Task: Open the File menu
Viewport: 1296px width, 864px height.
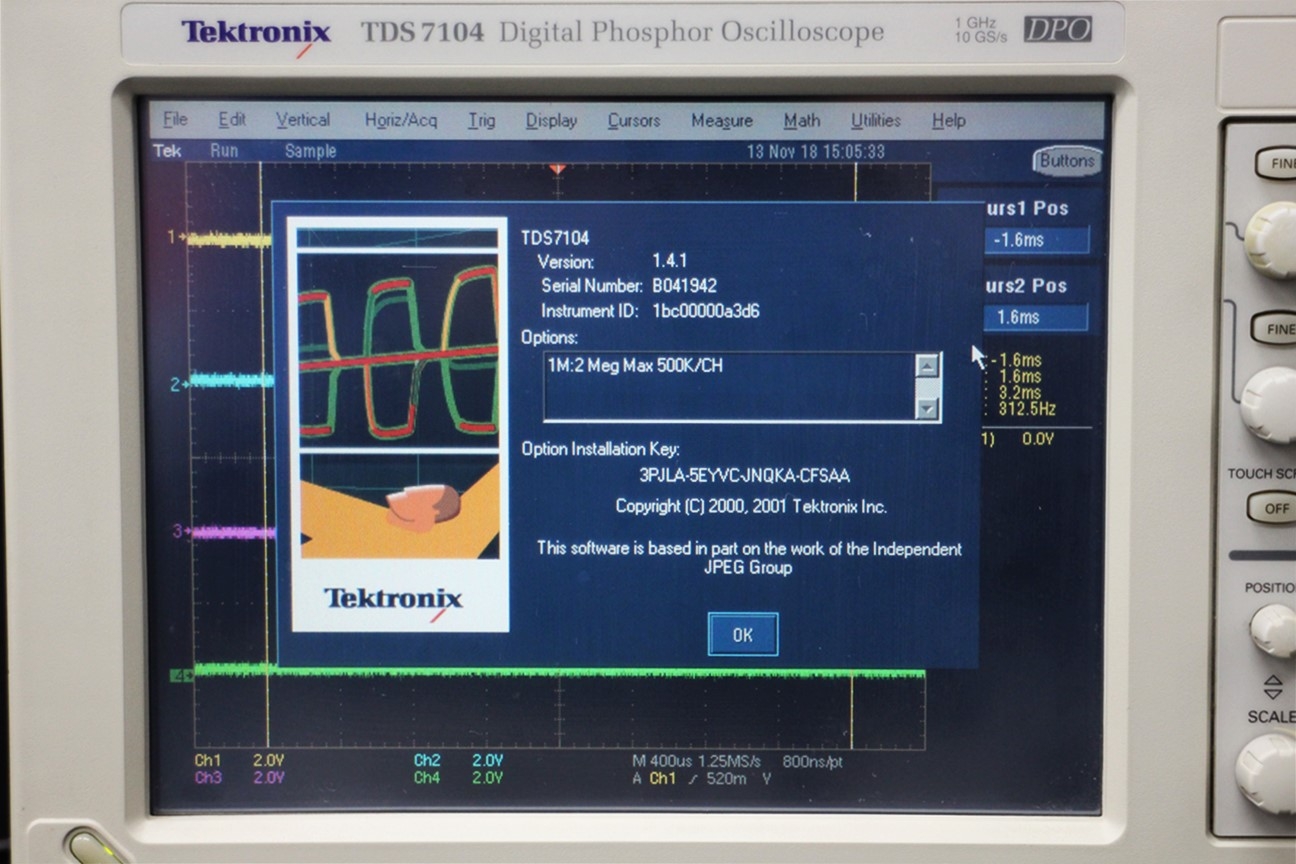Action: [x=175, y=120]
